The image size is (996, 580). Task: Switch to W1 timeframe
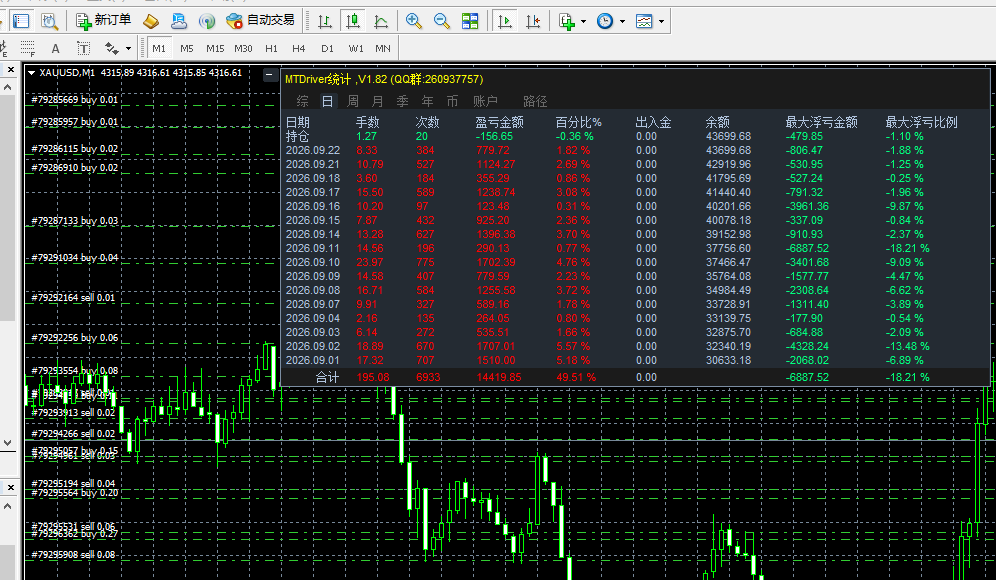coord(356,48)
